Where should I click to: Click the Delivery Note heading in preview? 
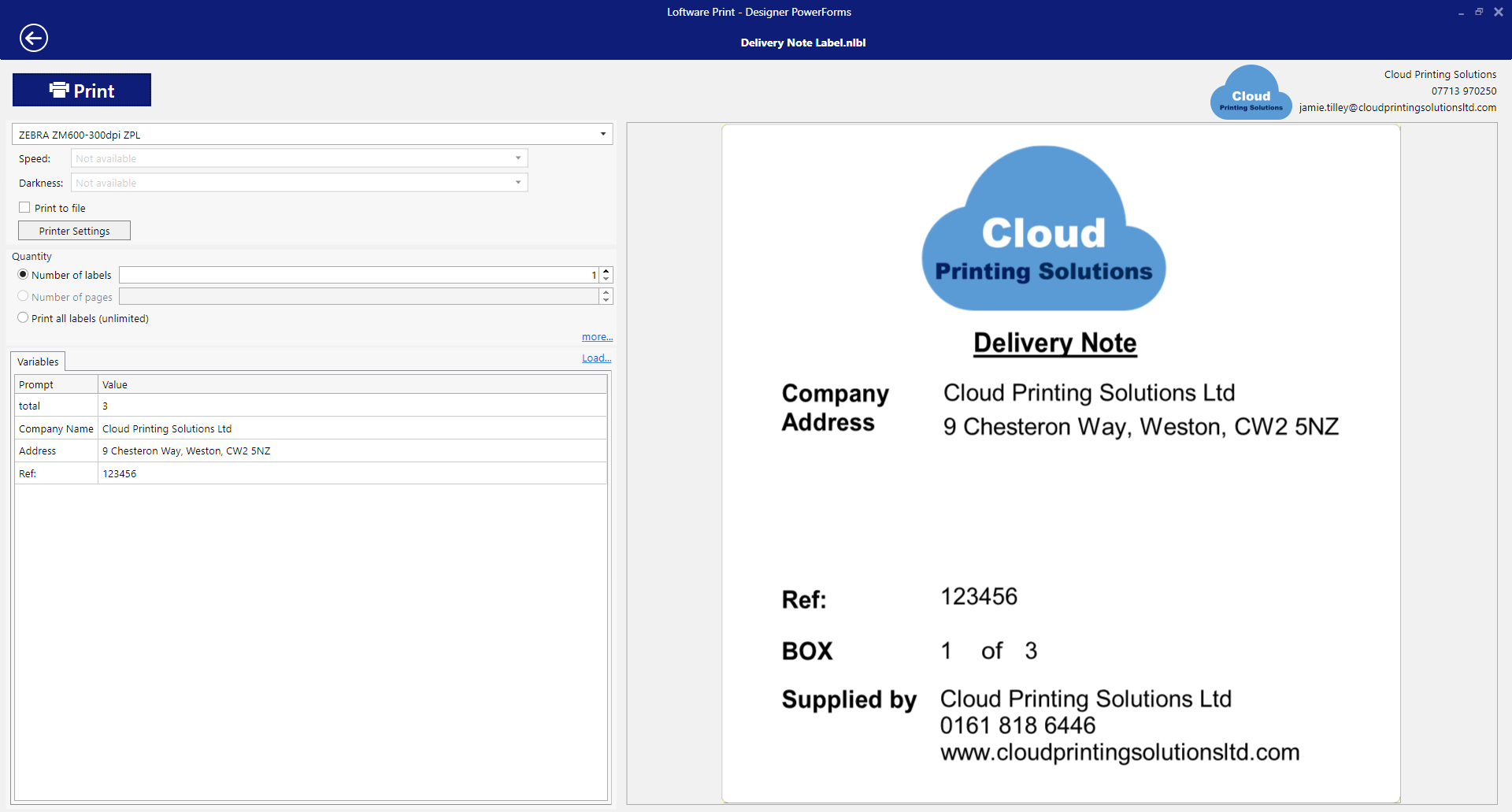pos(1054,343)
